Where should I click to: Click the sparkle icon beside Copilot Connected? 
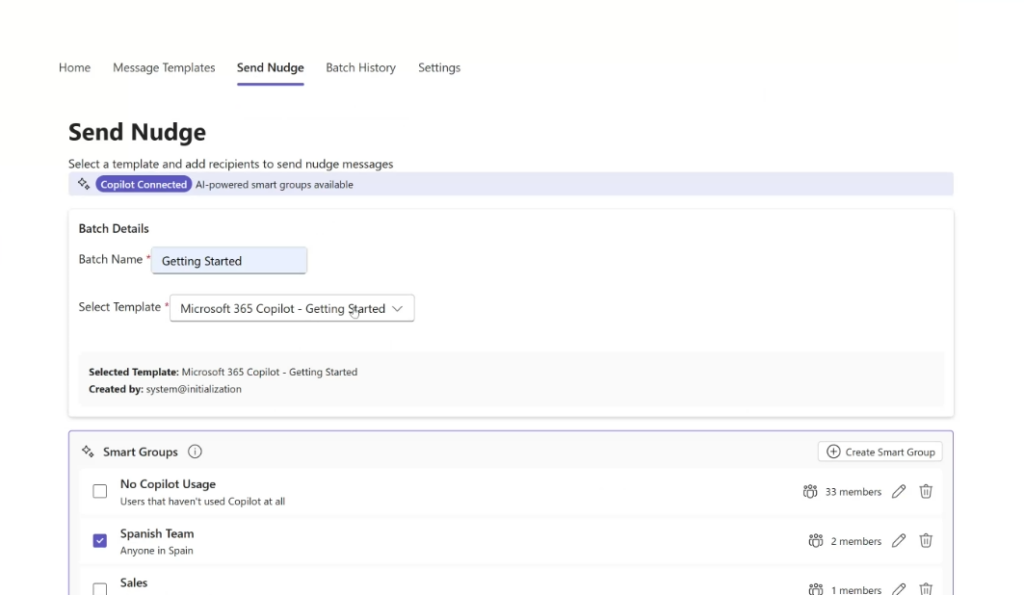tap(83, 184)
